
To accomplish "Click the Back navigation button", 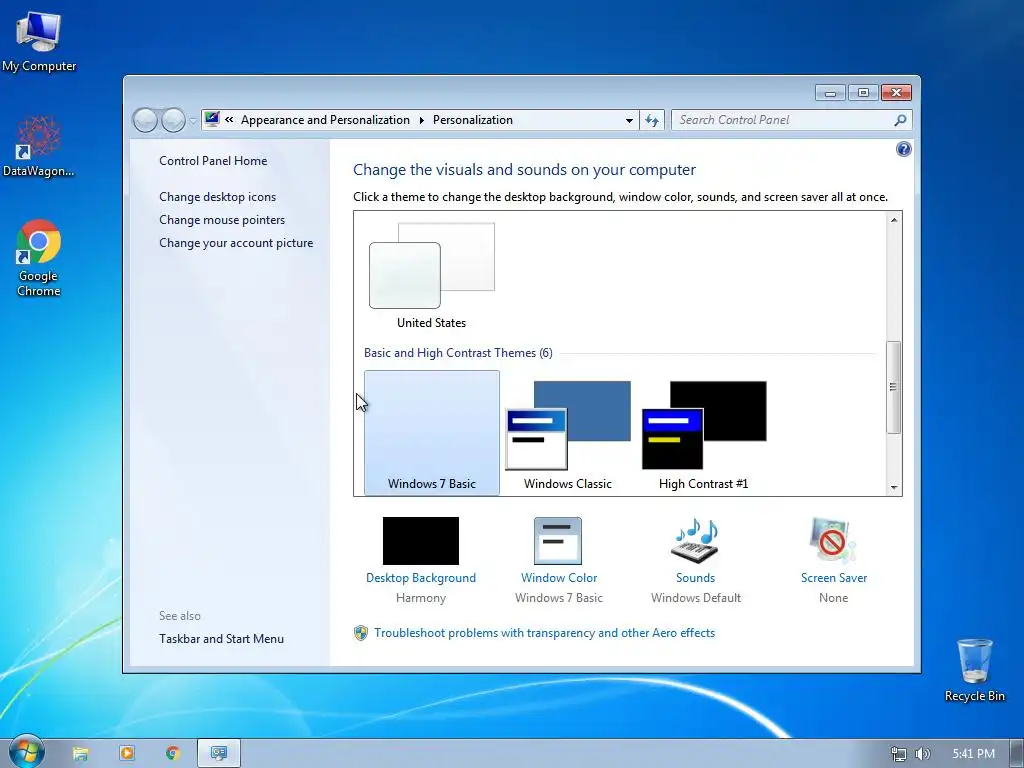I will [x=145, y=120].
